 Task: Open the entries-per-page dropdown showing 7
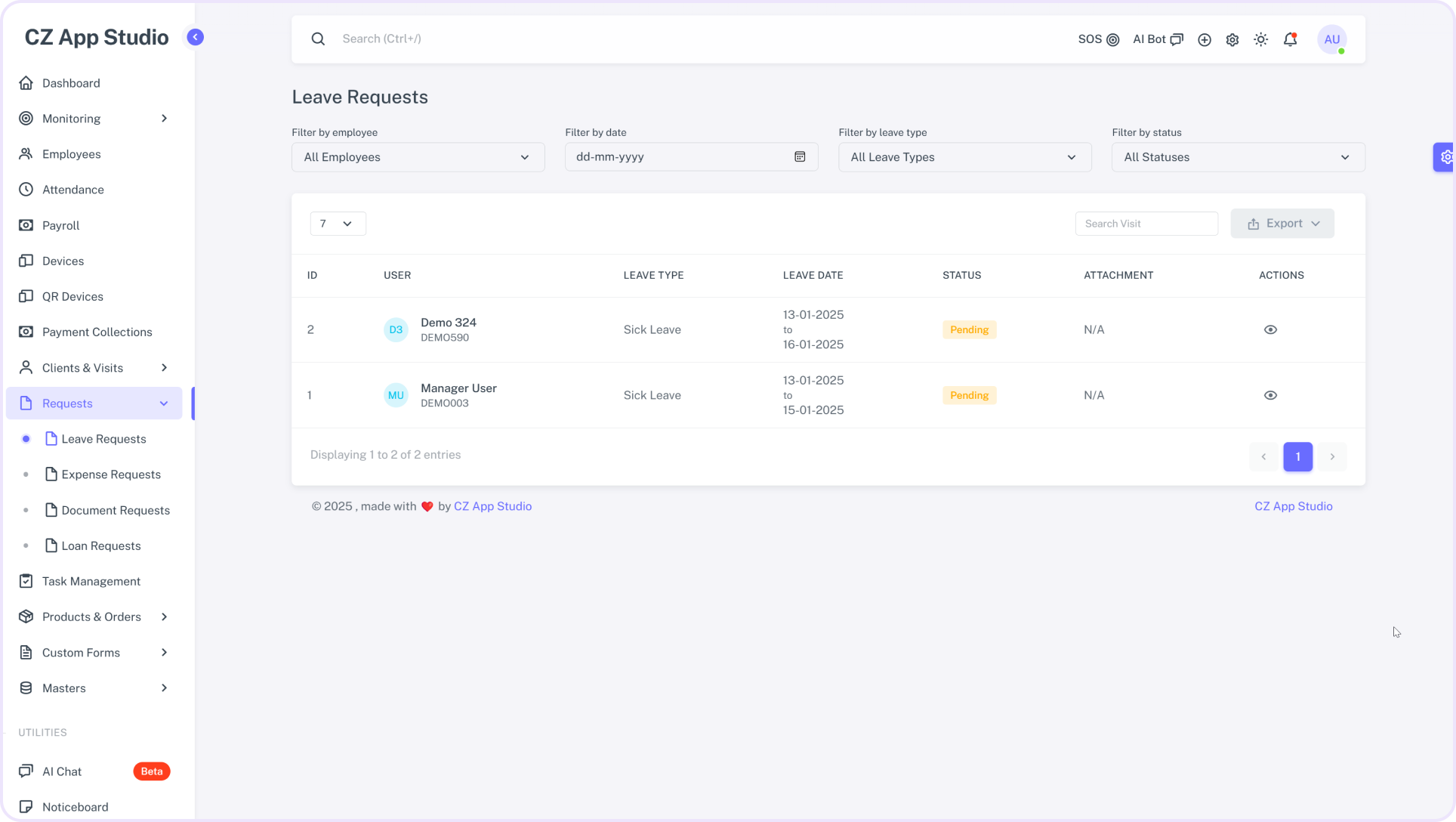[x=338, y=224]
